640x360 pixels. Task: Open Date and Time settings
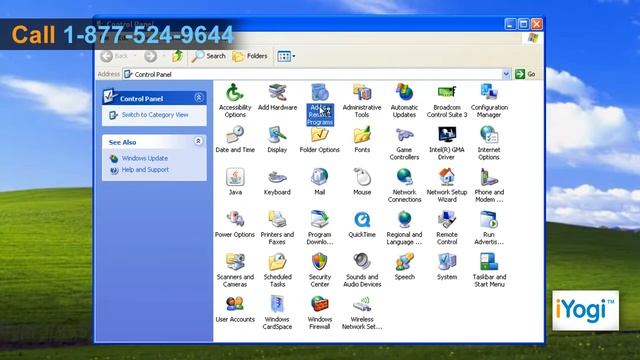point(235,140)
